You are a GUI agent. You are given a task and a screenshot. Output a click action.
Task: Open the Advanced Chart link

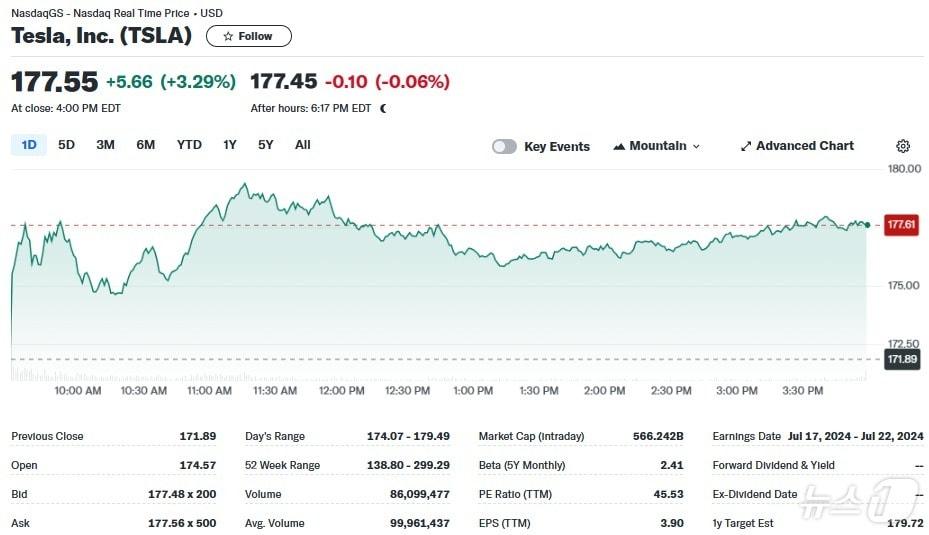(804, 146)
